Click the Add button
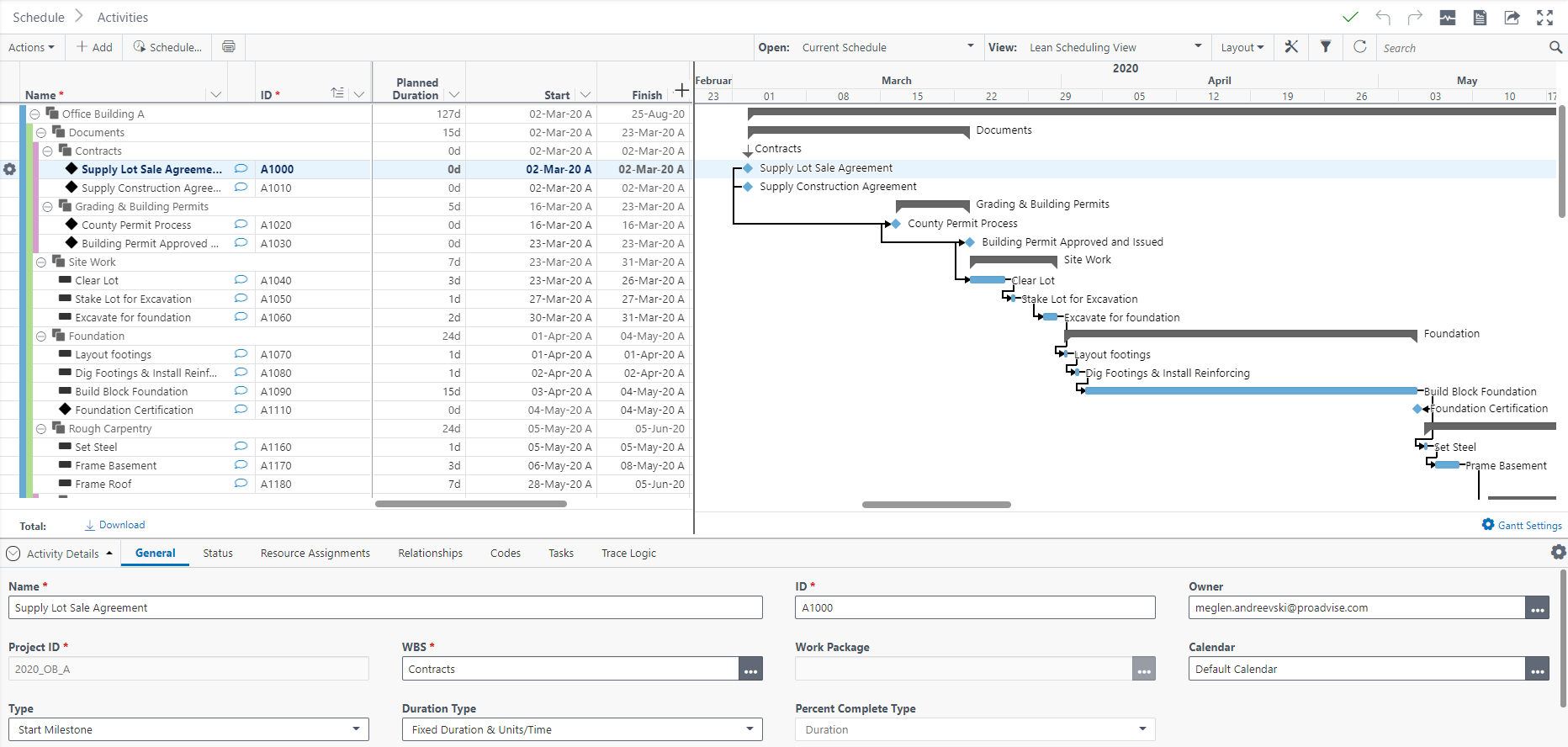This screenshot has height=747, width=1568. coord(95,47)
